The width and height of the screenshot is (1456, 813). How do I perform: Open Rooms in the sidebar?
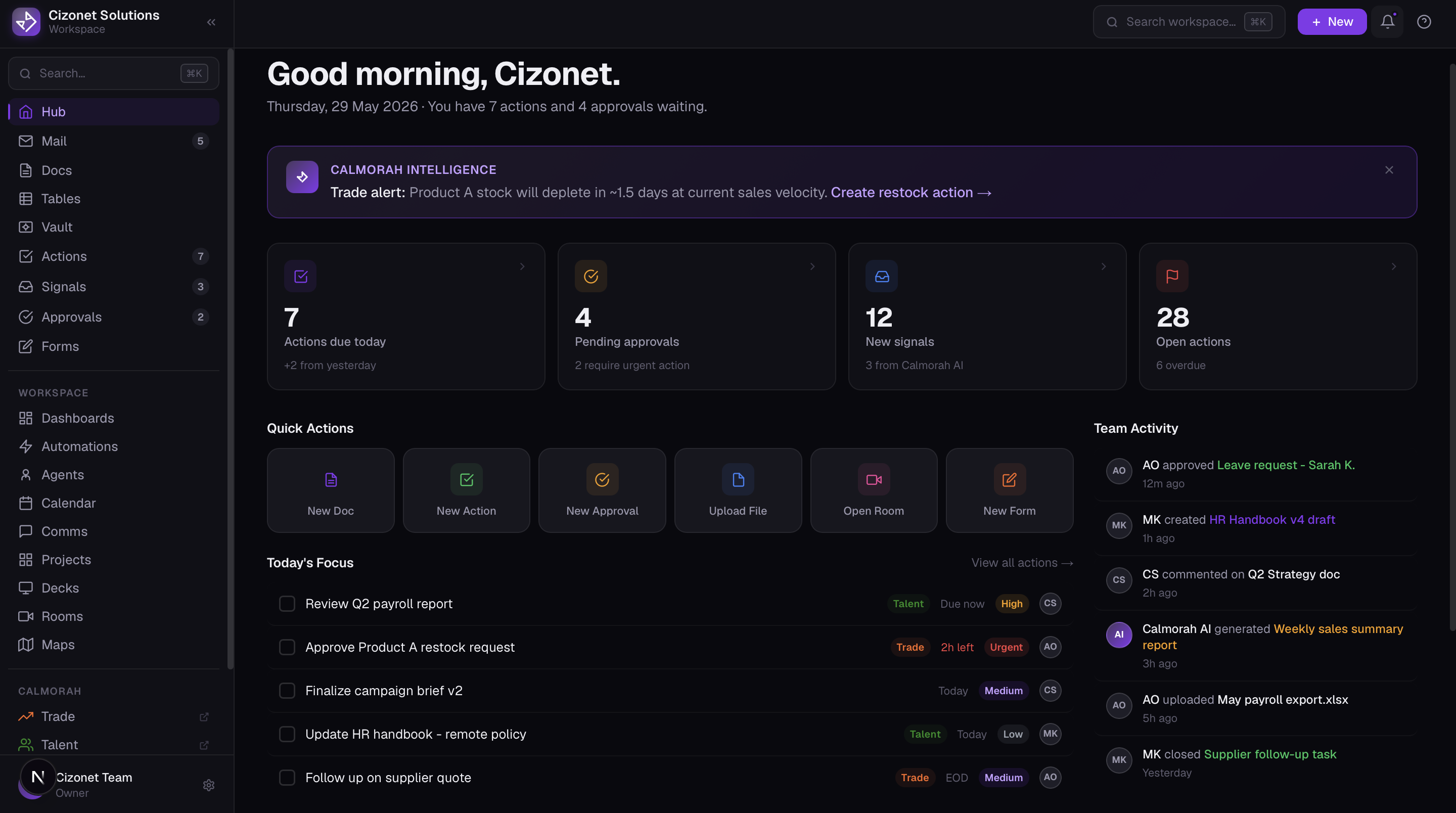[114, 616]
